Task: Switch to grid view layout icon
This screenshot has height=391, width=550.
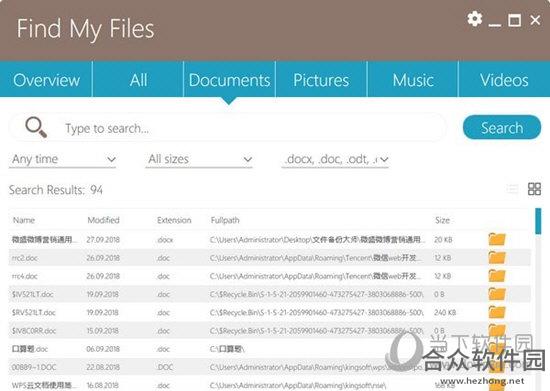Action: (x=534, y=189)
